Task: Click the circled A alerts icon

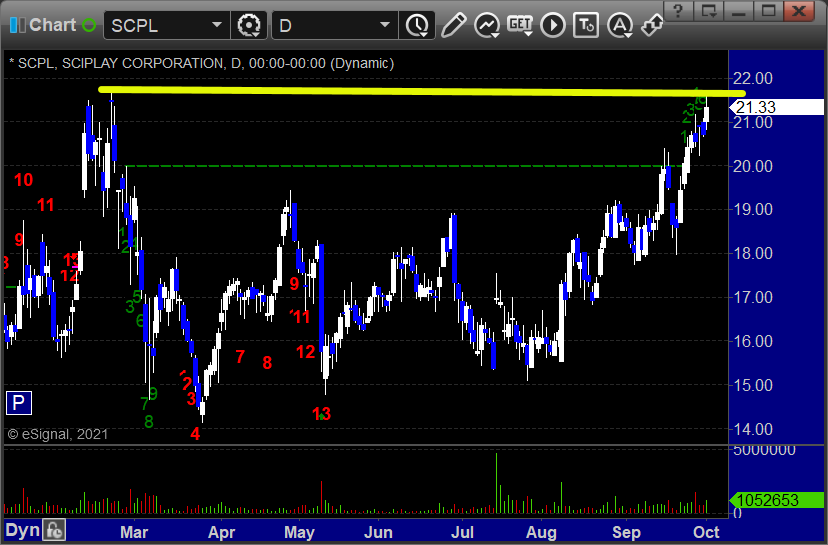Action: tap(620, 25)
